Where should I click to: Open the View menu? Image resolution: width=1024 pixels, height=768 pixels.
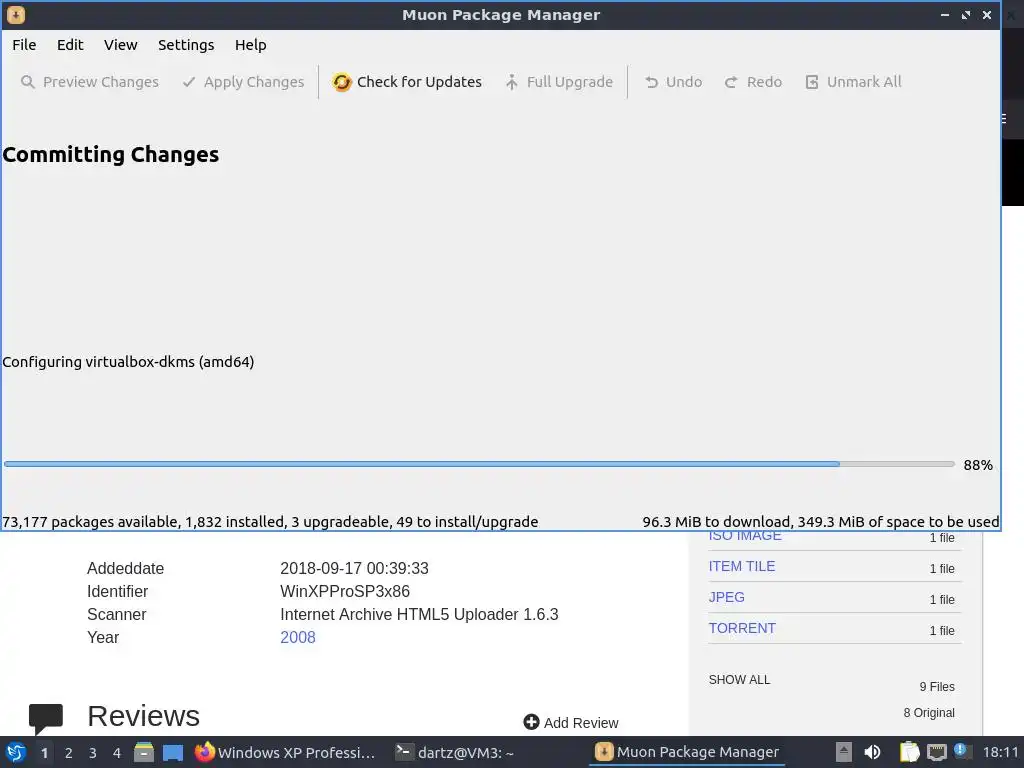click(x=120, y=45)
